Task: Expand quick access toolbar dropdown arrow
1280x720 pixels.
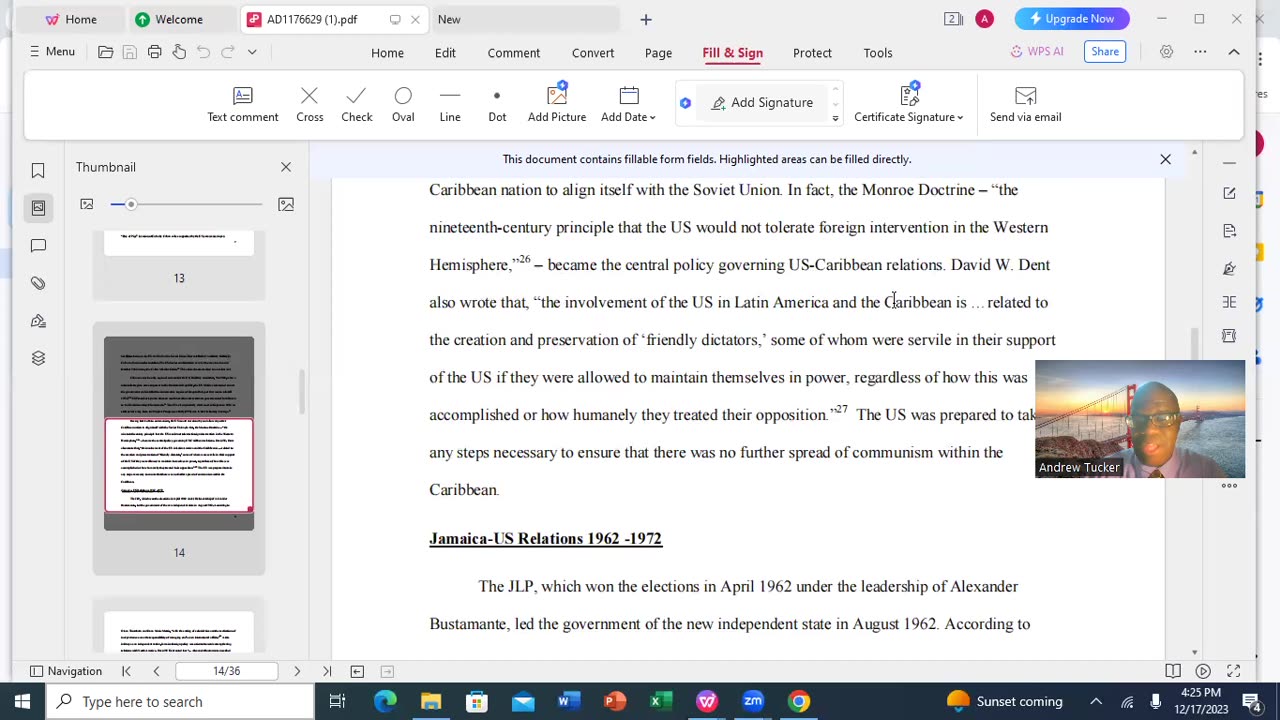Action: pyautogui.click(x=252, y=52)
